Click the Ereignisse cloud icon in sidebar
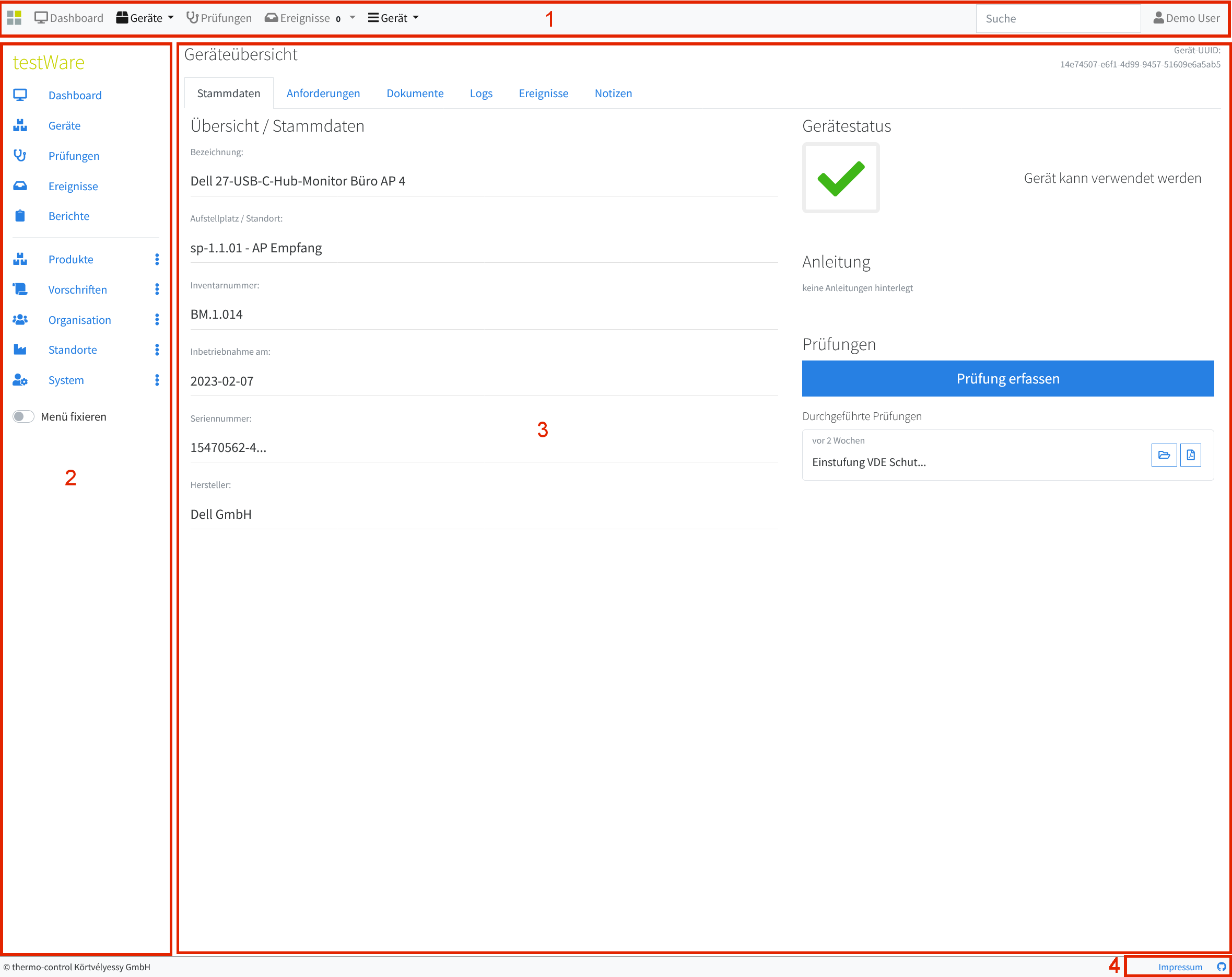This screenshot has height=977, width=1232. pyautogui.click(x=20, y=185)
